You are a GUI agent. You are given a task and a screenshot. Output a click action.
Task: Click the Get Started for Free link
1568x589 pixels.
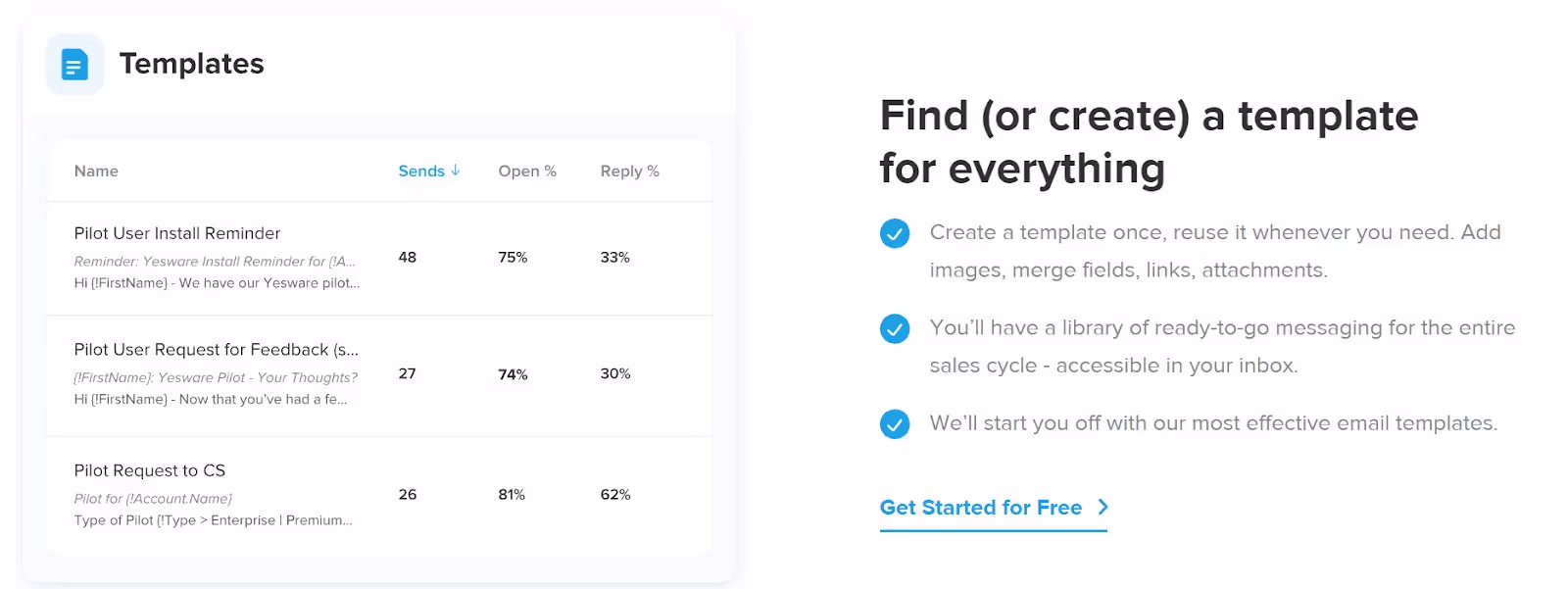pyautogui.click(x=980, y=508)
